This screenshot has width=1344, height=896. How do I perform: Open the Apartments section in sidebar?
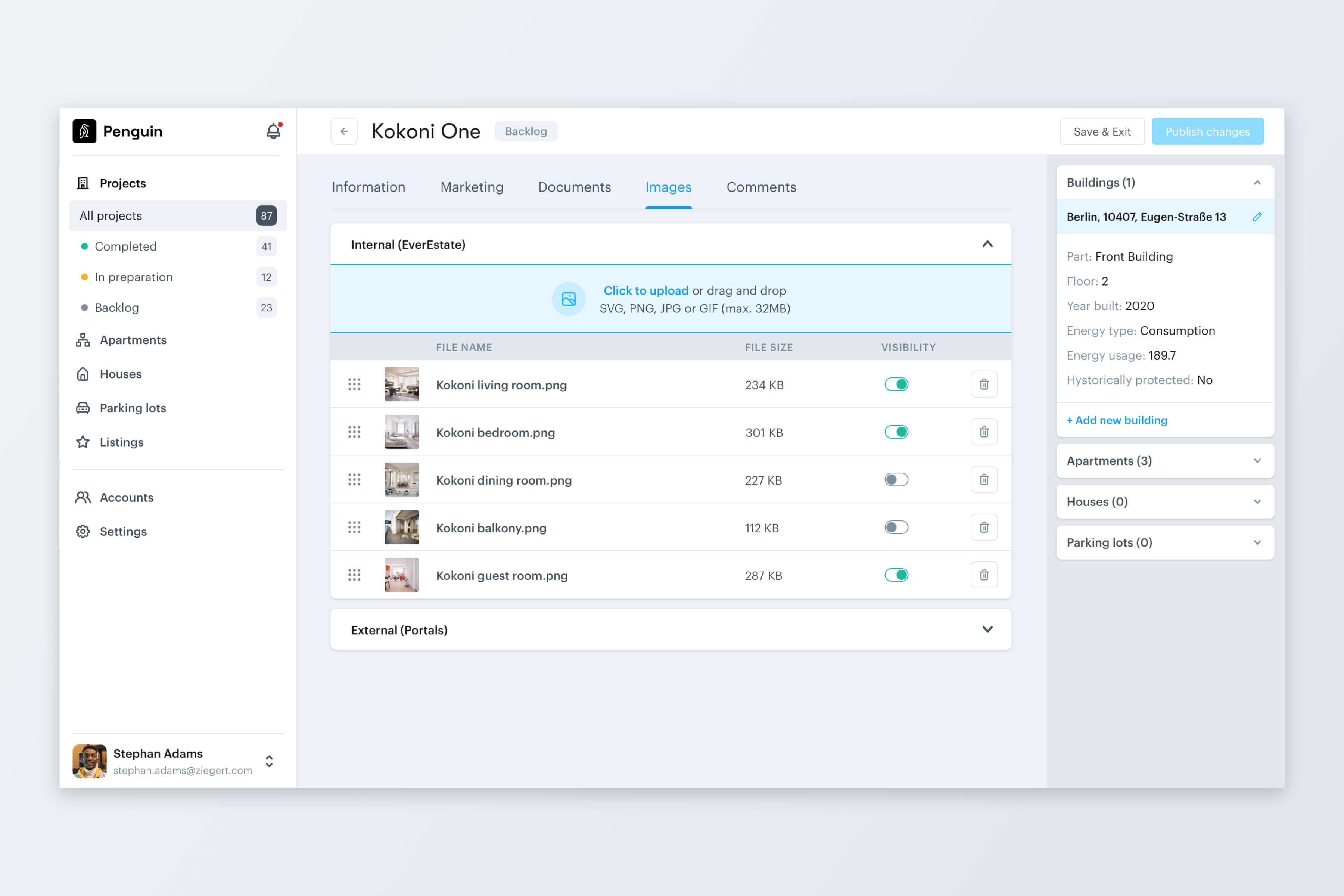point(133,340)
